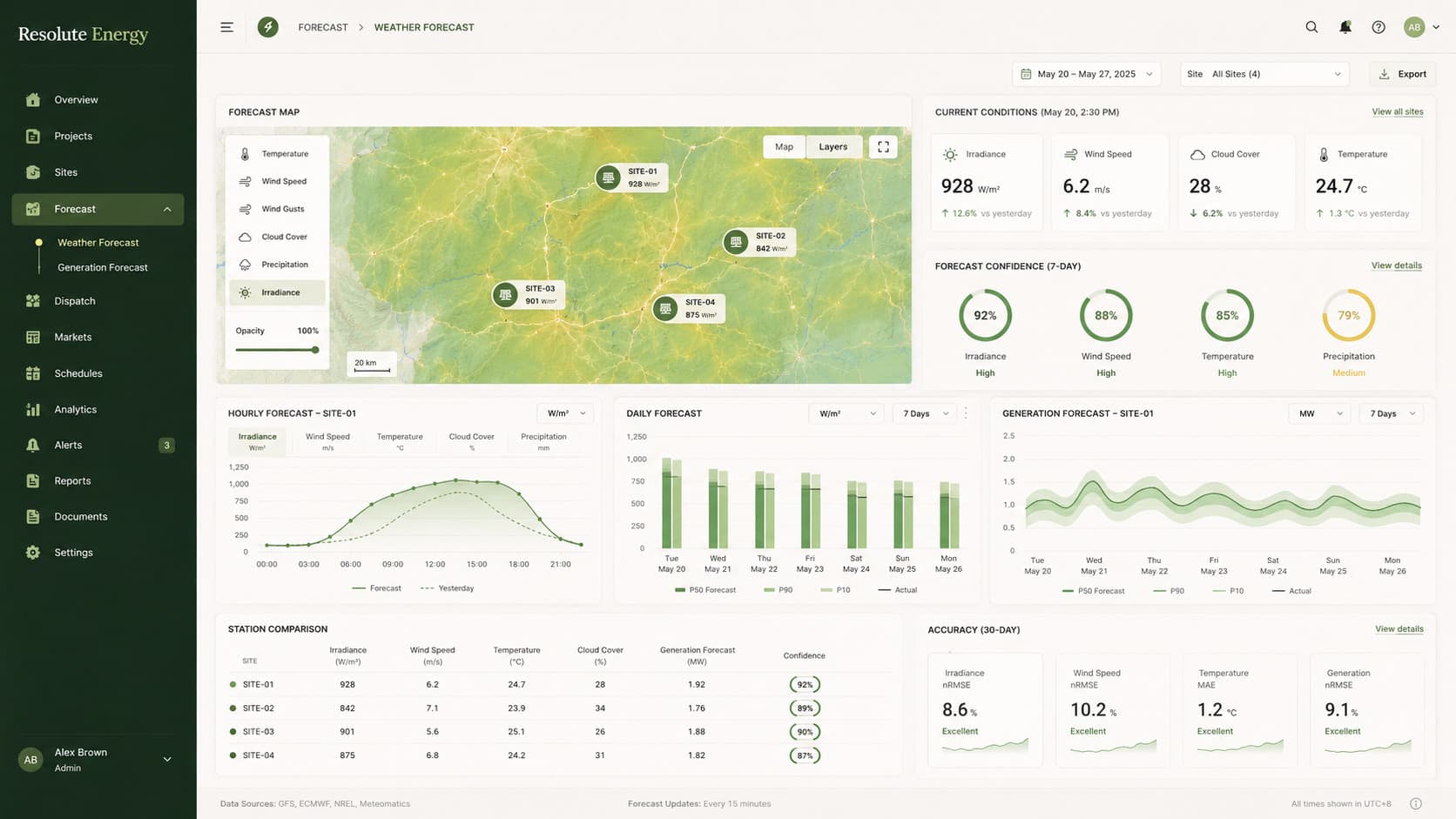Select SITE-03 marker on forecast map
Screen dimensions: 1456x819
tap(528, 295)
